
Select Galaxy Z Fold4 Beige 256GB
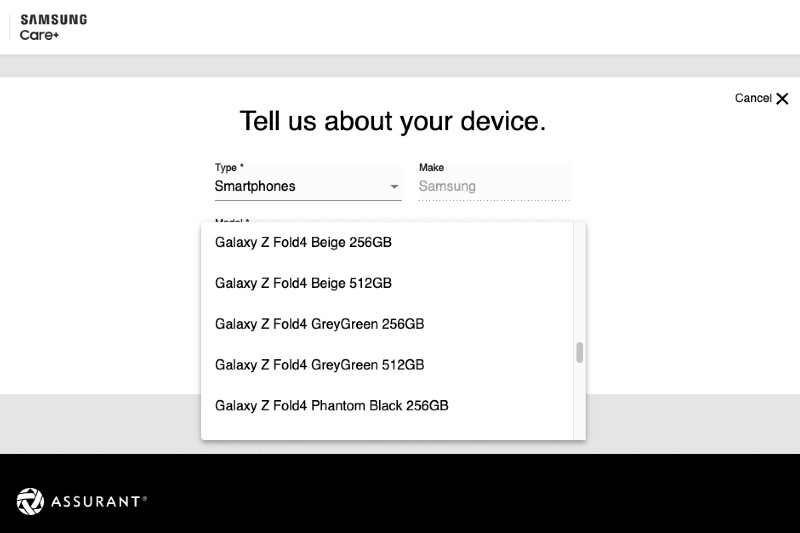(303, 242)
